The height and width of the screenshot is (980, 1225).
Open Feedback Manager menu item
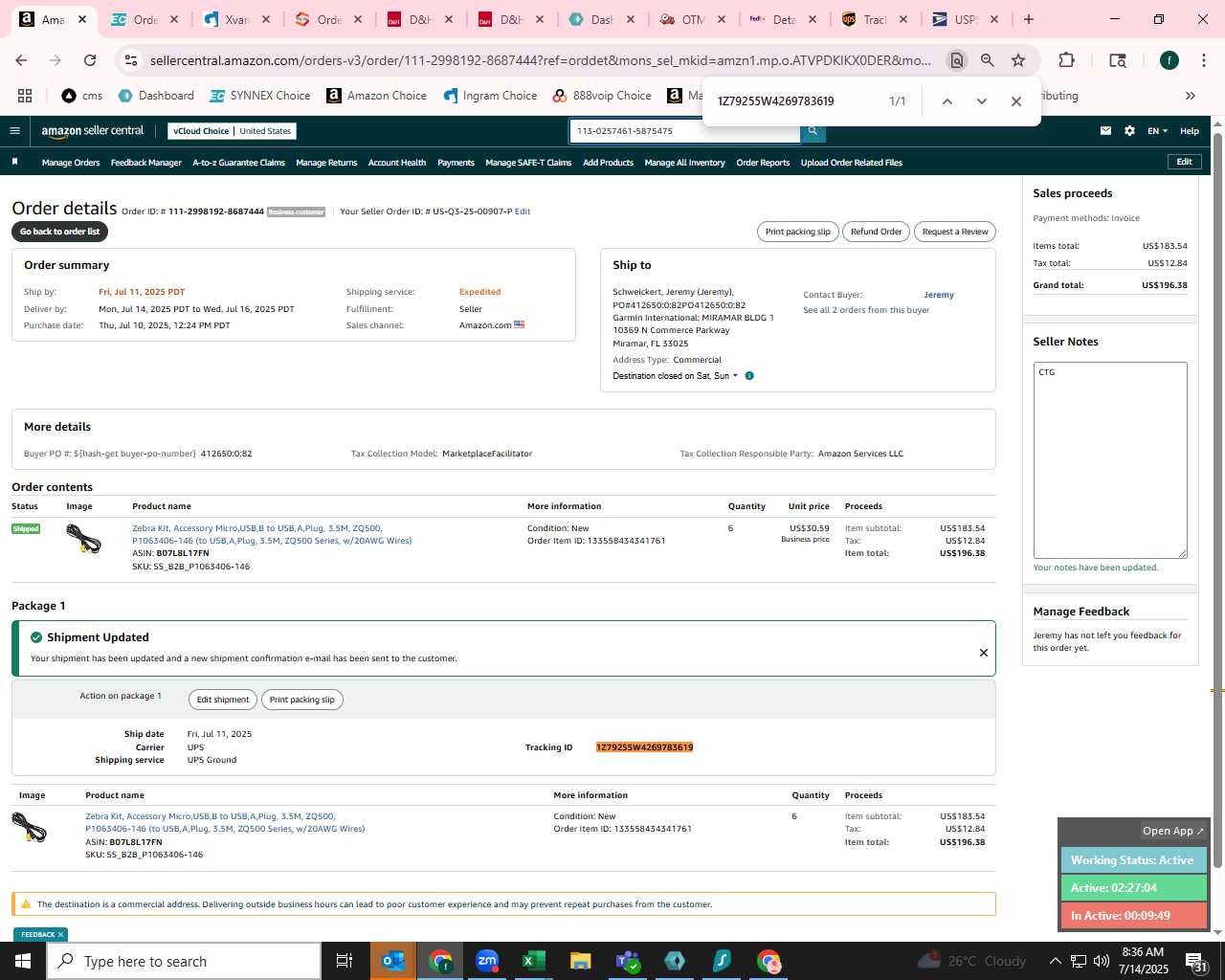coord(145,163)
